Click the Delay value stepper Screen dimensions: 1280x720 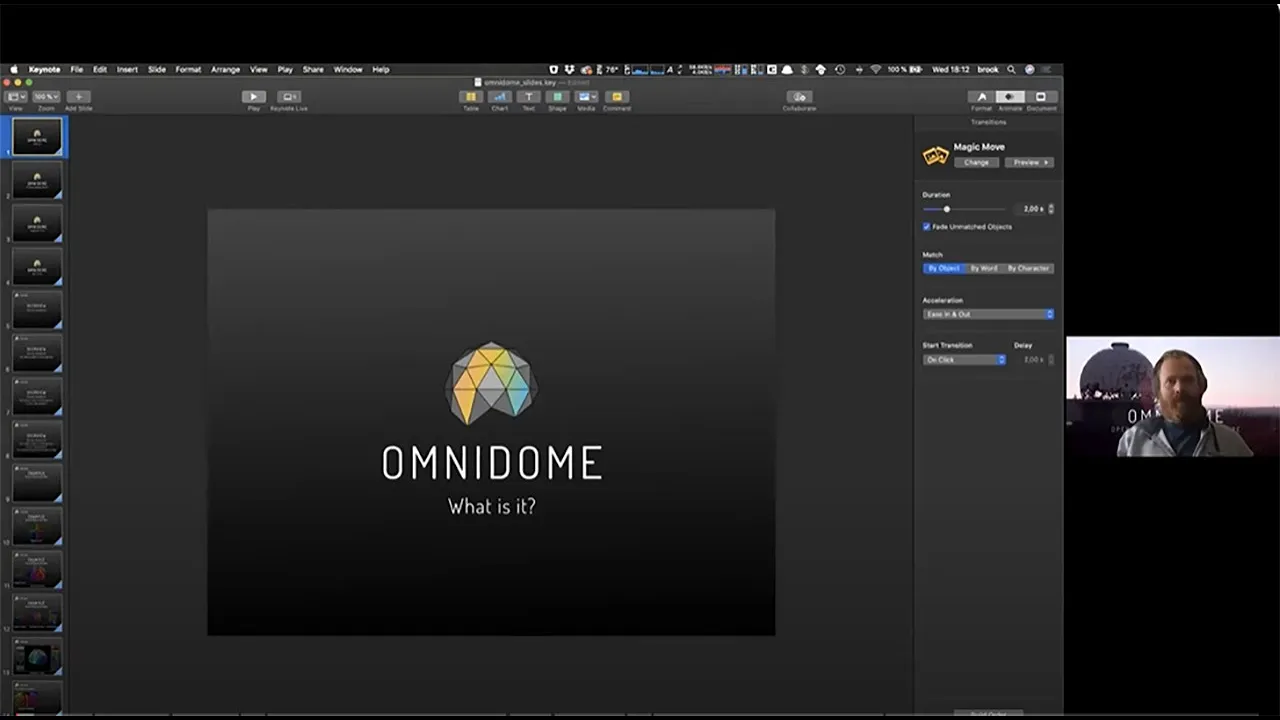point(1050,359)
